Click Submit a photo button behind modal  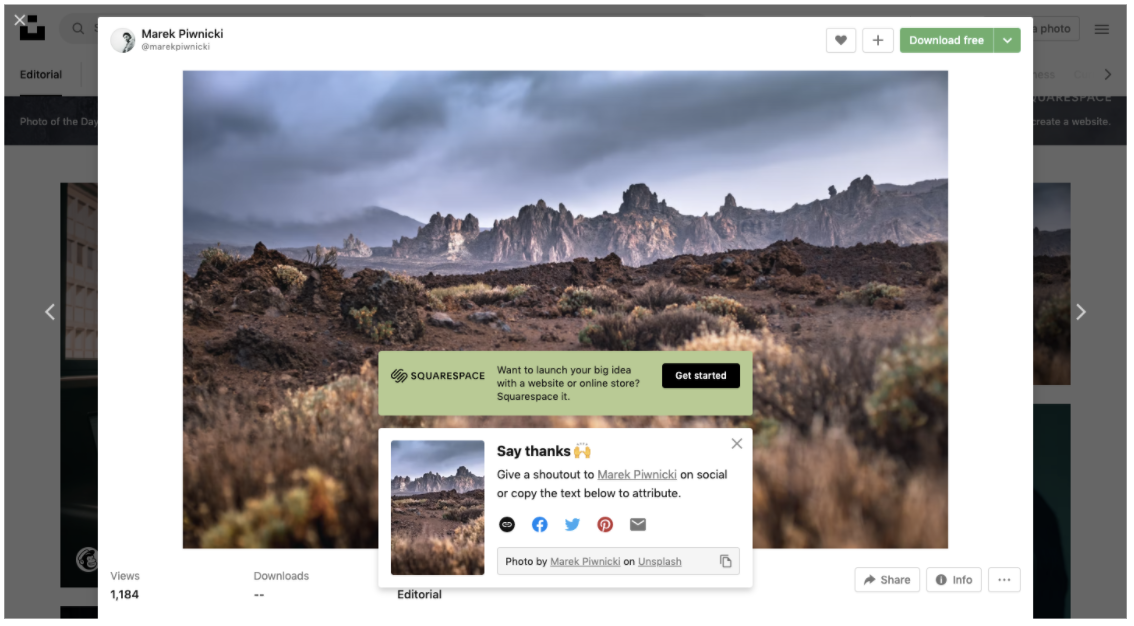(x=1055, y=29)
